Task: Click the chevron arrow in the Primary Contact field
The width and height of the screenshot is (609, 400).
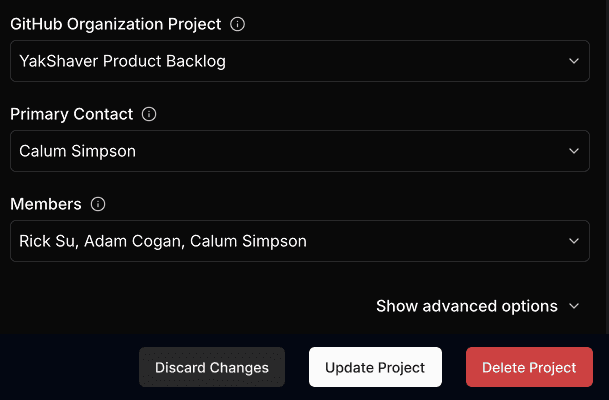Action: (573, 151)
